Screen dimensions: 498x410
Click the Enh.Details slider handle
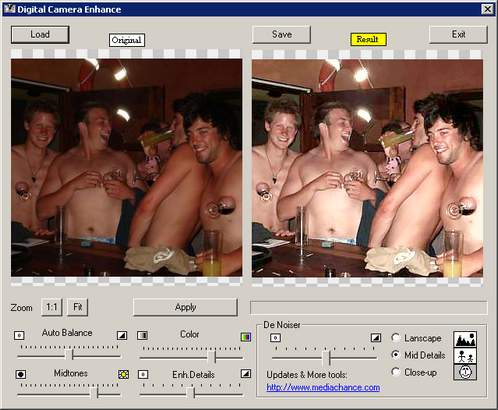pyautogui.click(x=191, y=393)
